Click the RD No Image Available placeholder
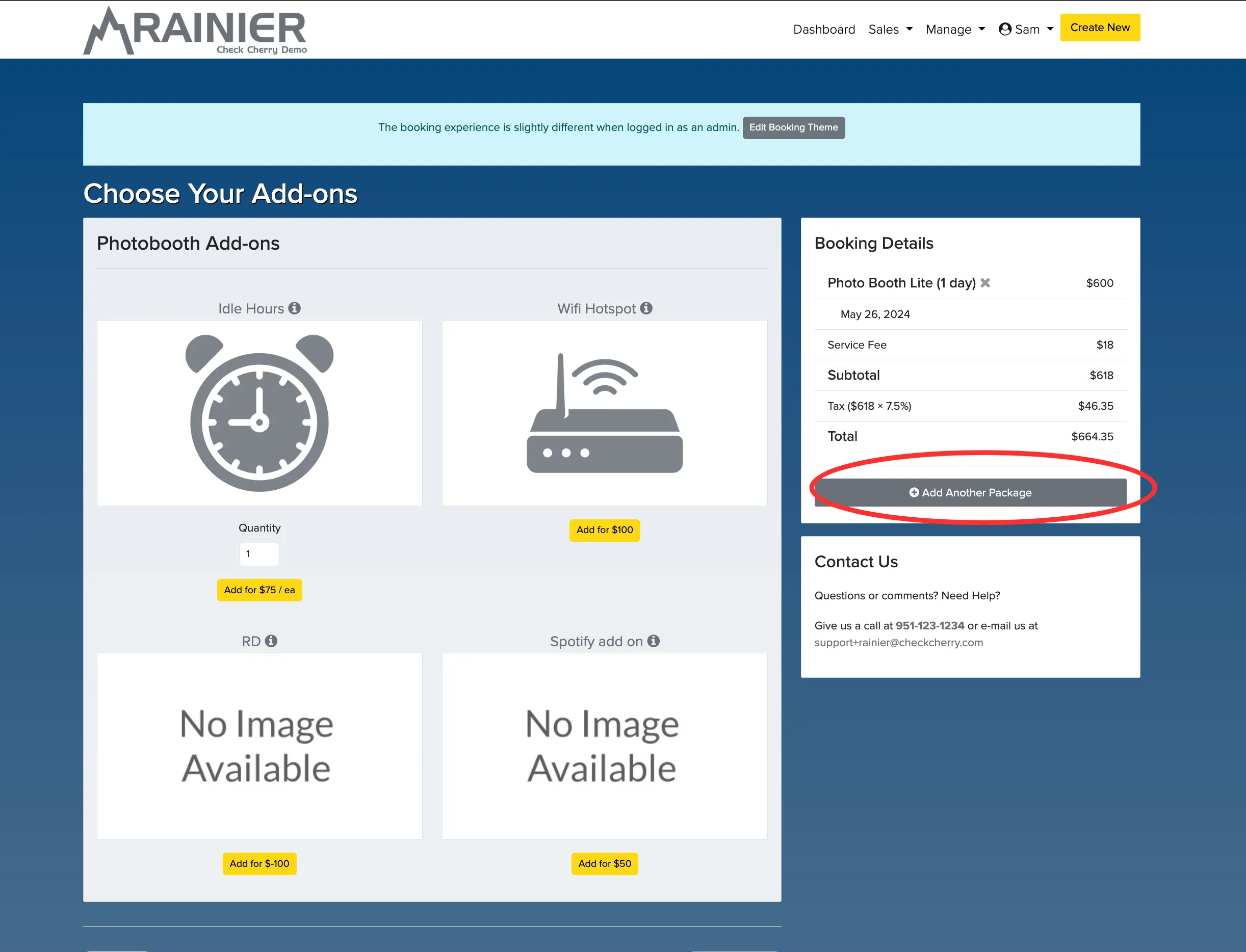Image resolution: width=1246 pixels, height=952 pixels. tap(259, 746)
